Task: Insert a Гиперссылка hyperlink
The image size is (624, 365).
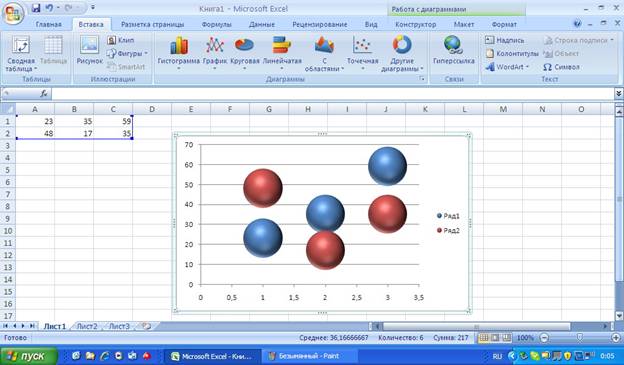Action: pos(454,51)
